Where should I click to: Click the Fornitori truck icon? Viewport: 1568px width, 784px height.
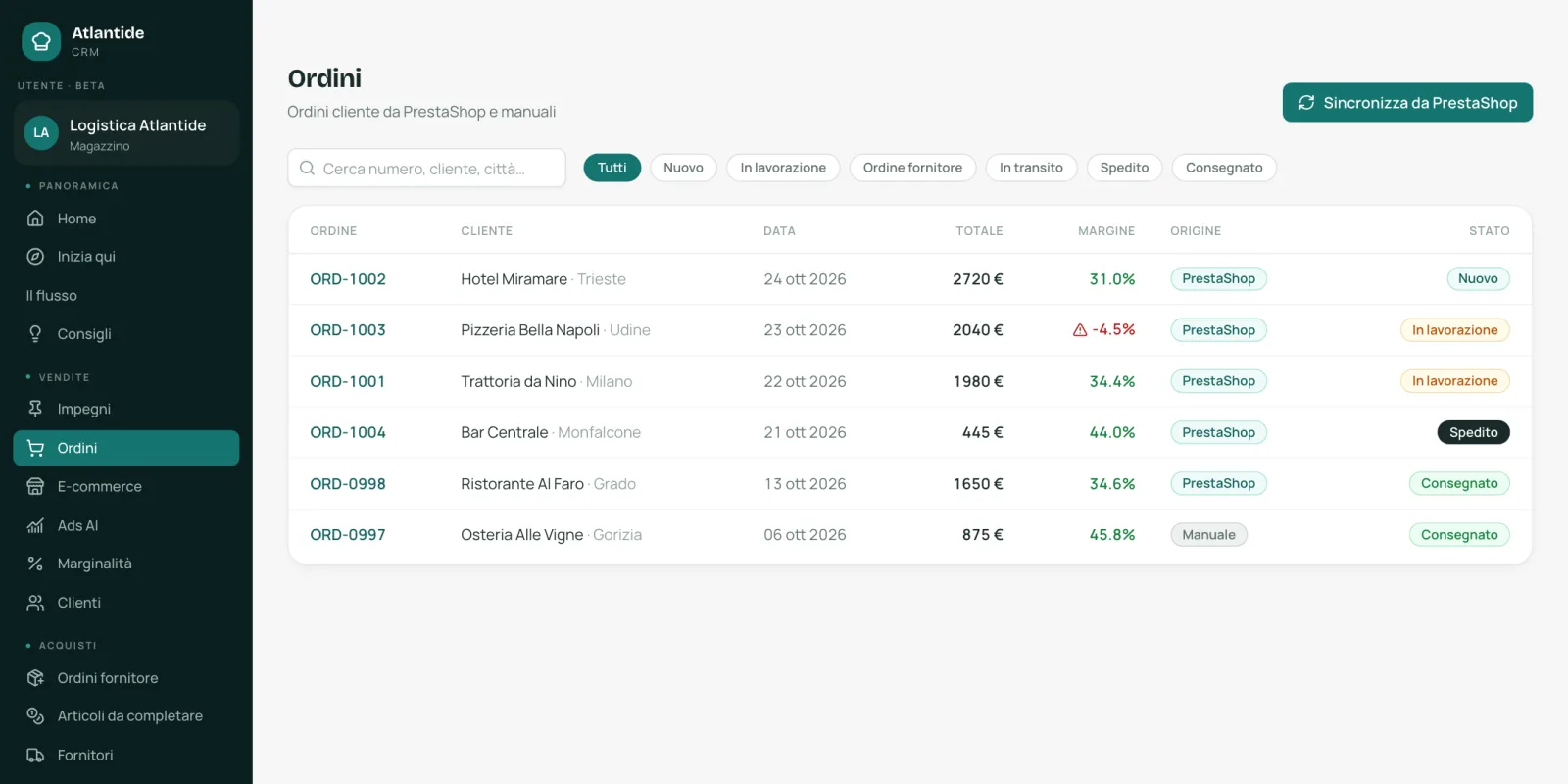(x=35, y=756)
